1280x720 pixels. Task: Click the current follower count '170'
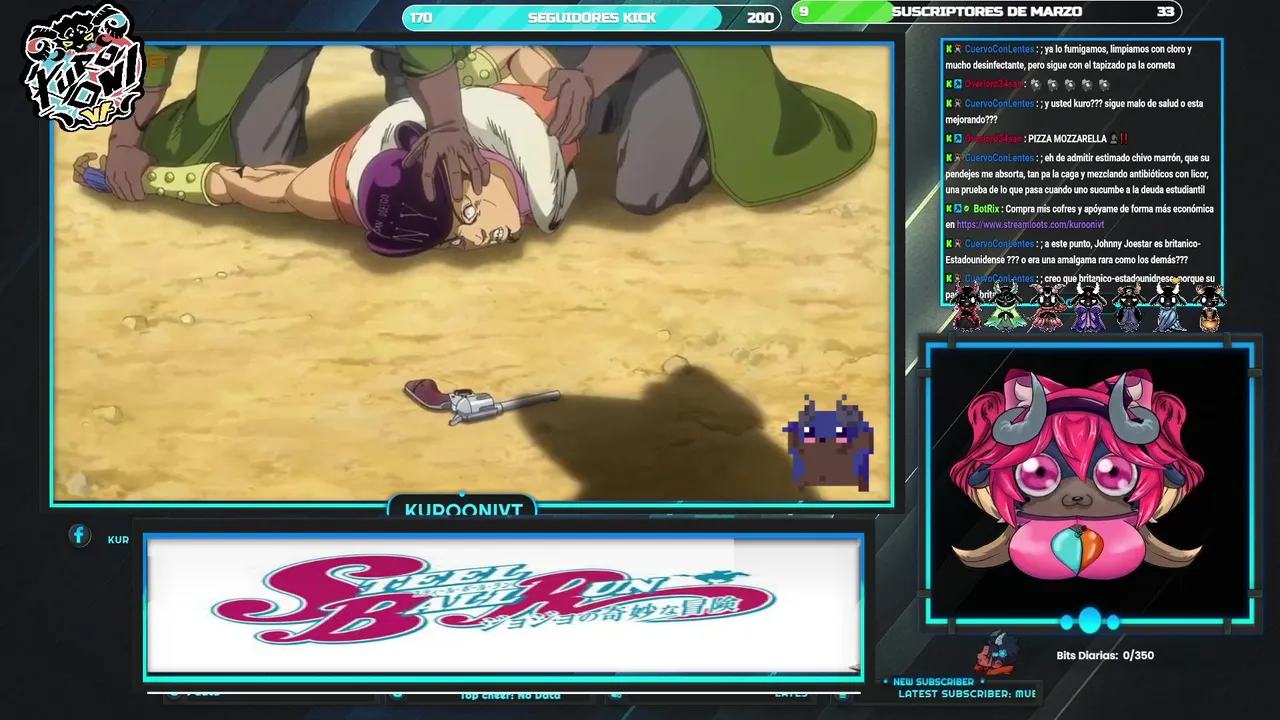(421, 17)
